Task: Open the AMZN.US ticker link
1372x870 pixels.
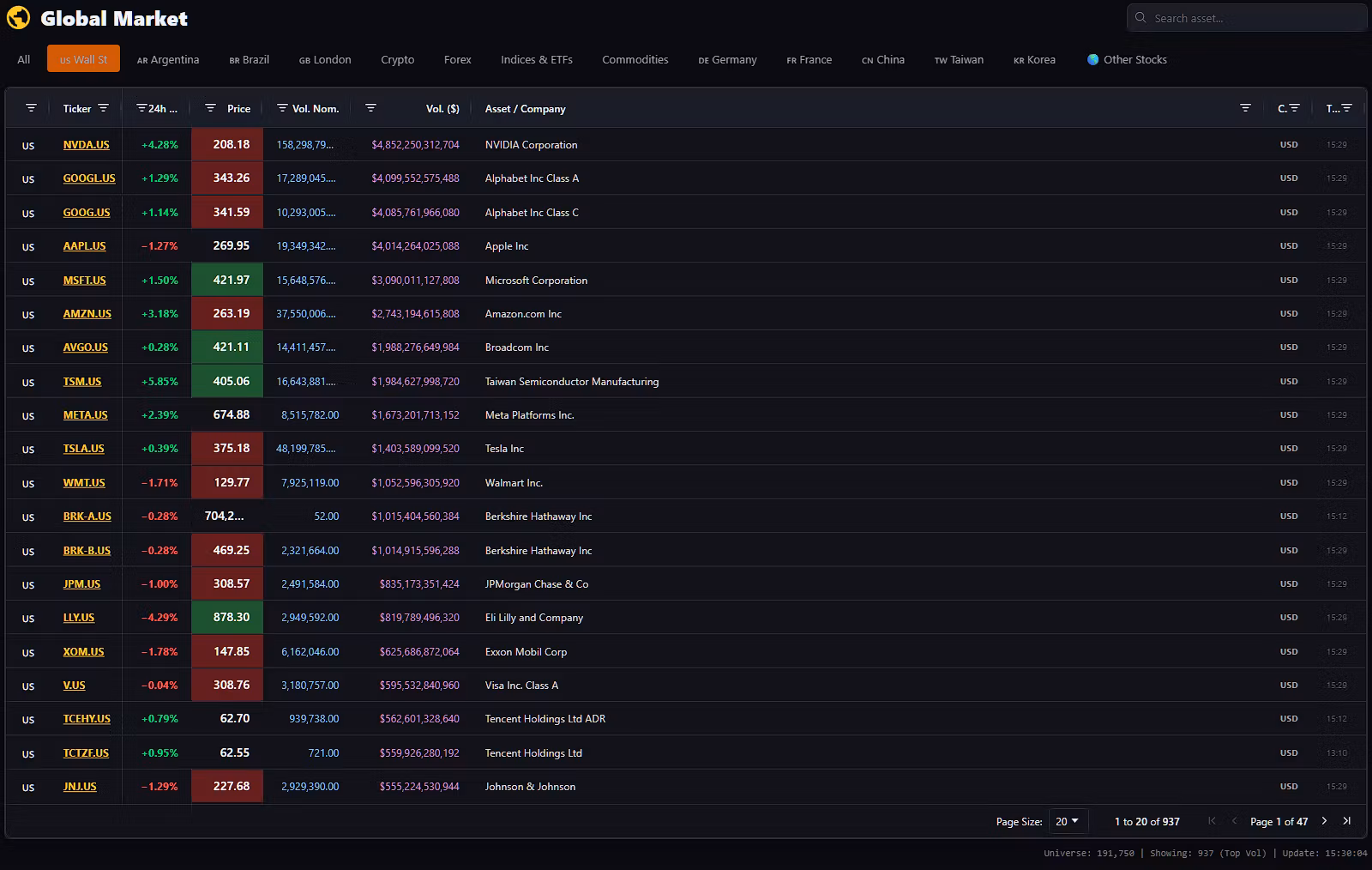Action: click(x=87, y=314)
